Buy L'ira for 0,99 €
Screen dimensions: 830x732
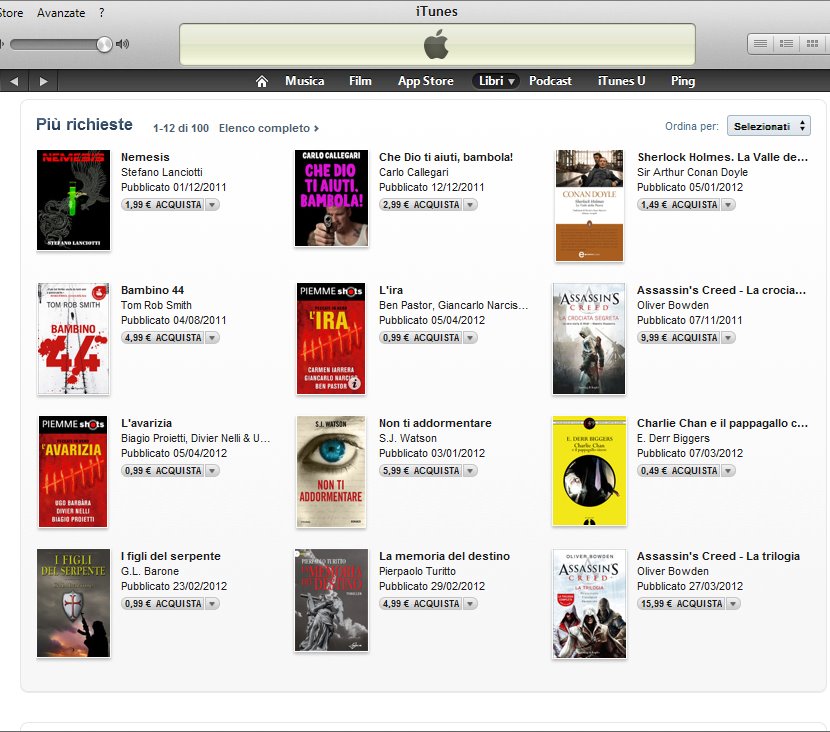coord(421,337)
